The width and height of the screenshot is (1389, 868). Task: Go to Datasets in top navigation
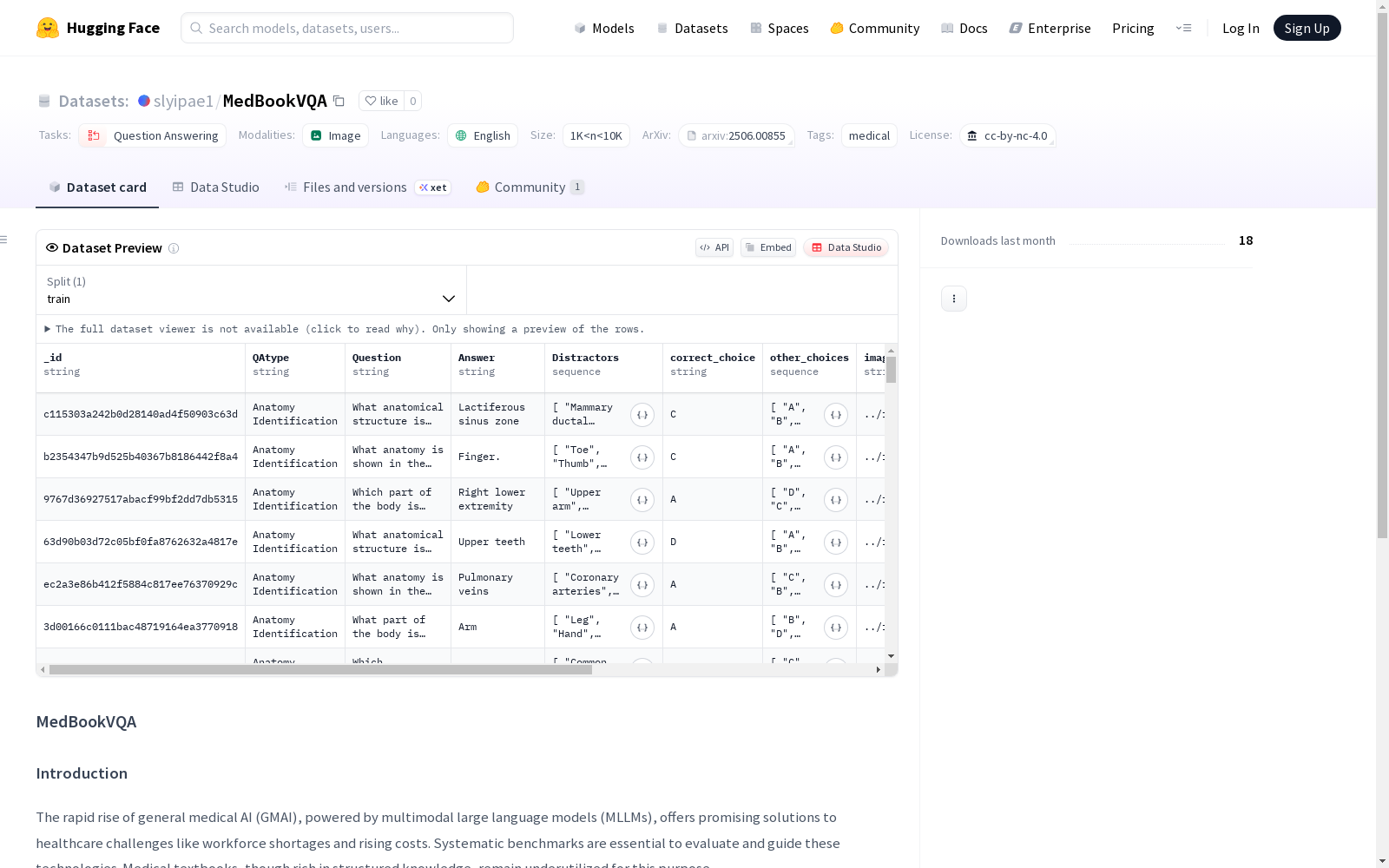coord(692,28)
